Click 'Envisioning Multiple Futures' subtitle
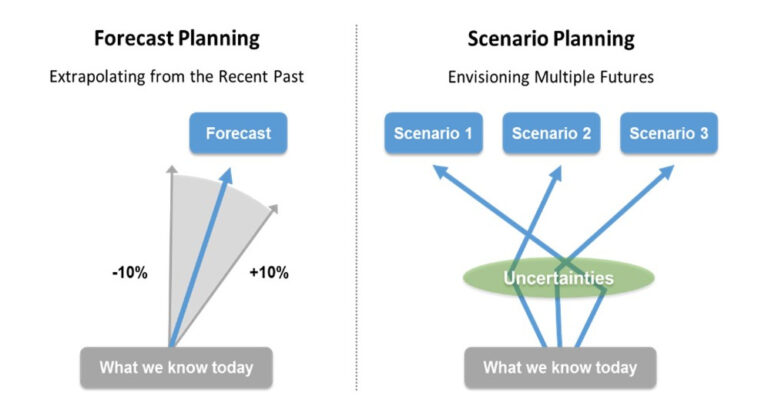Image resolution: width=768 pixels, height=410 pixels. pos(551,77)
